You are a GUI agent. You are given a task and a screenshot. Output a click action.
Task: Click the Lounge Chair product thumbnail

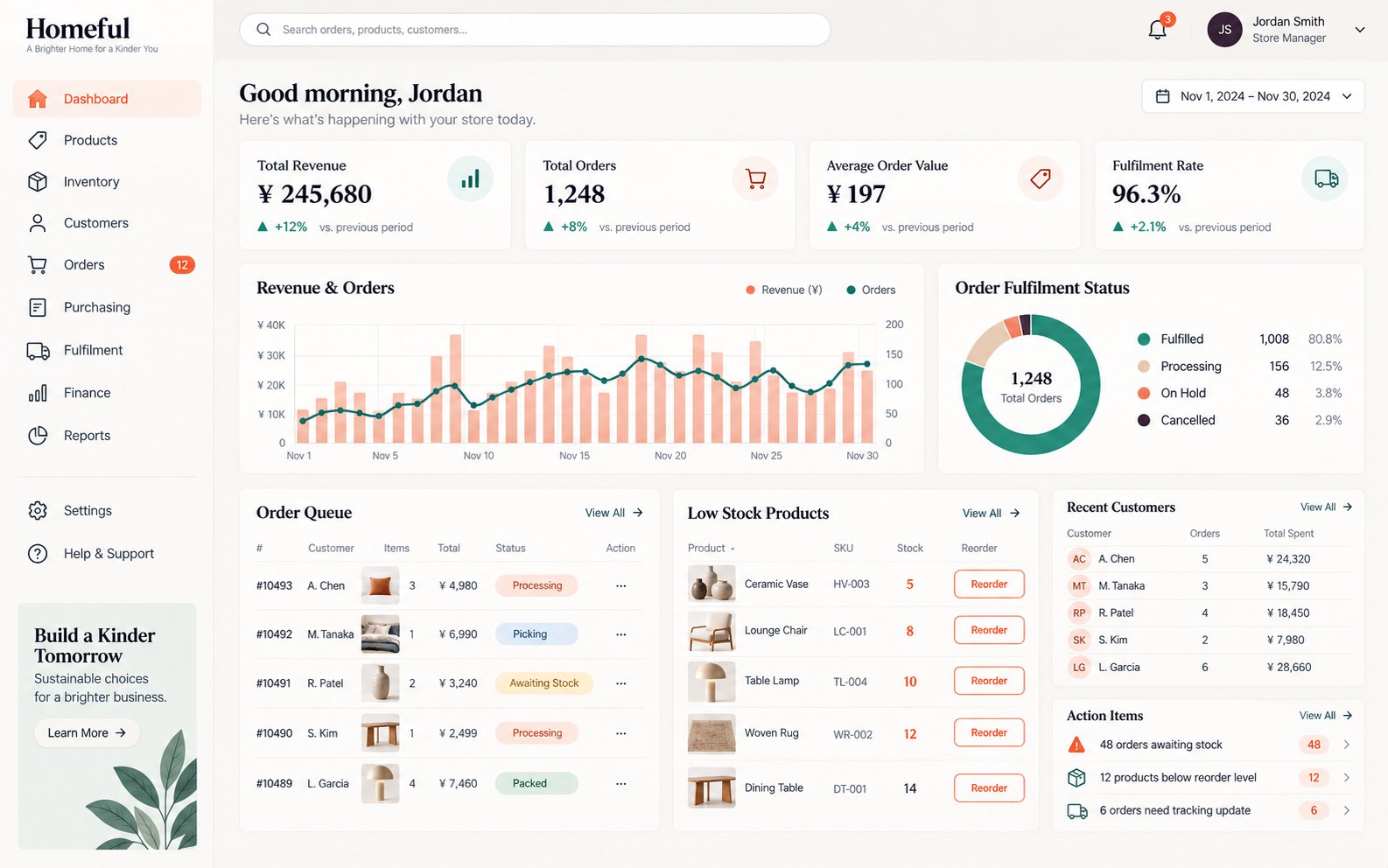point(712,631)
